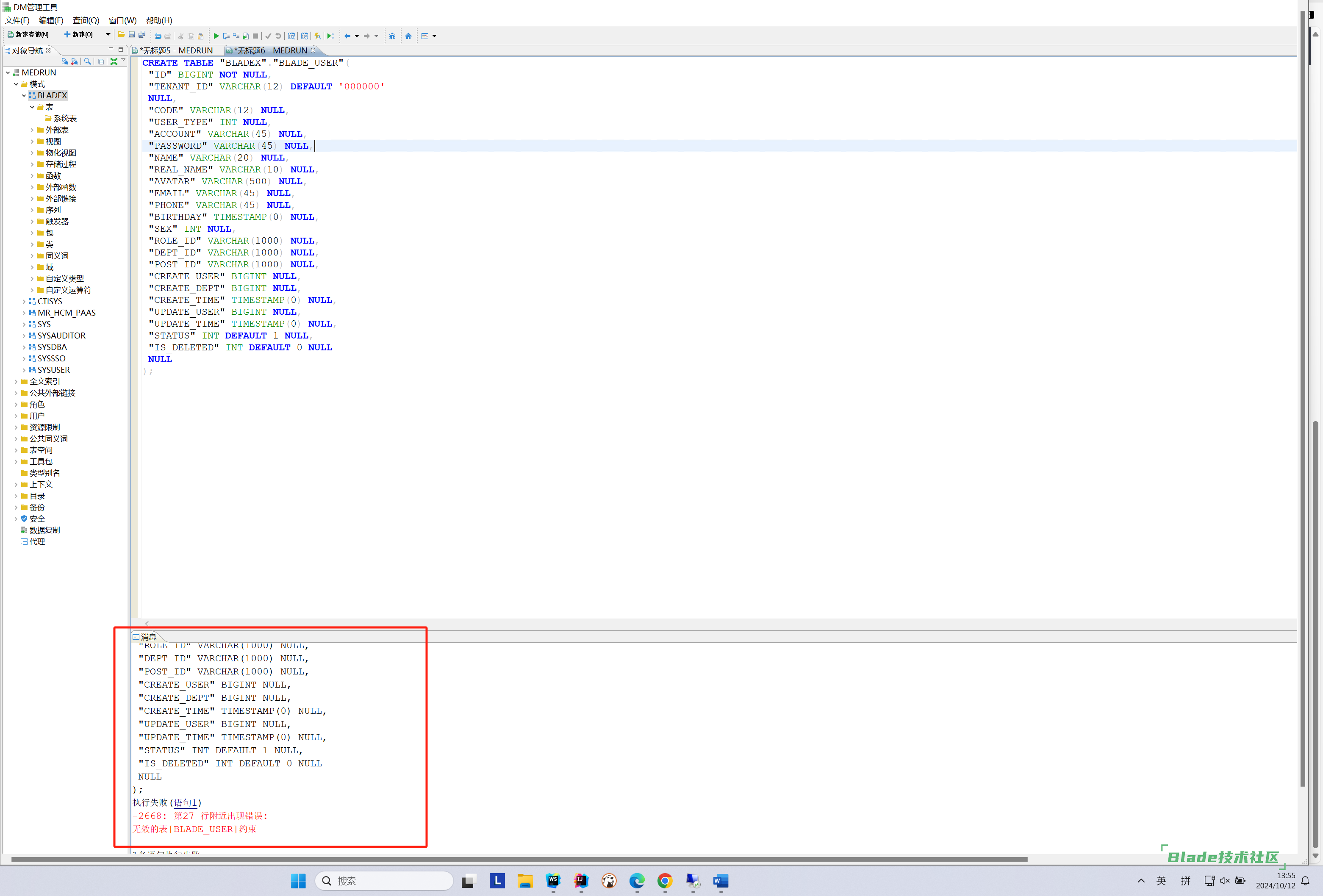Open the 编辑(E) menu

click(51, 20)
